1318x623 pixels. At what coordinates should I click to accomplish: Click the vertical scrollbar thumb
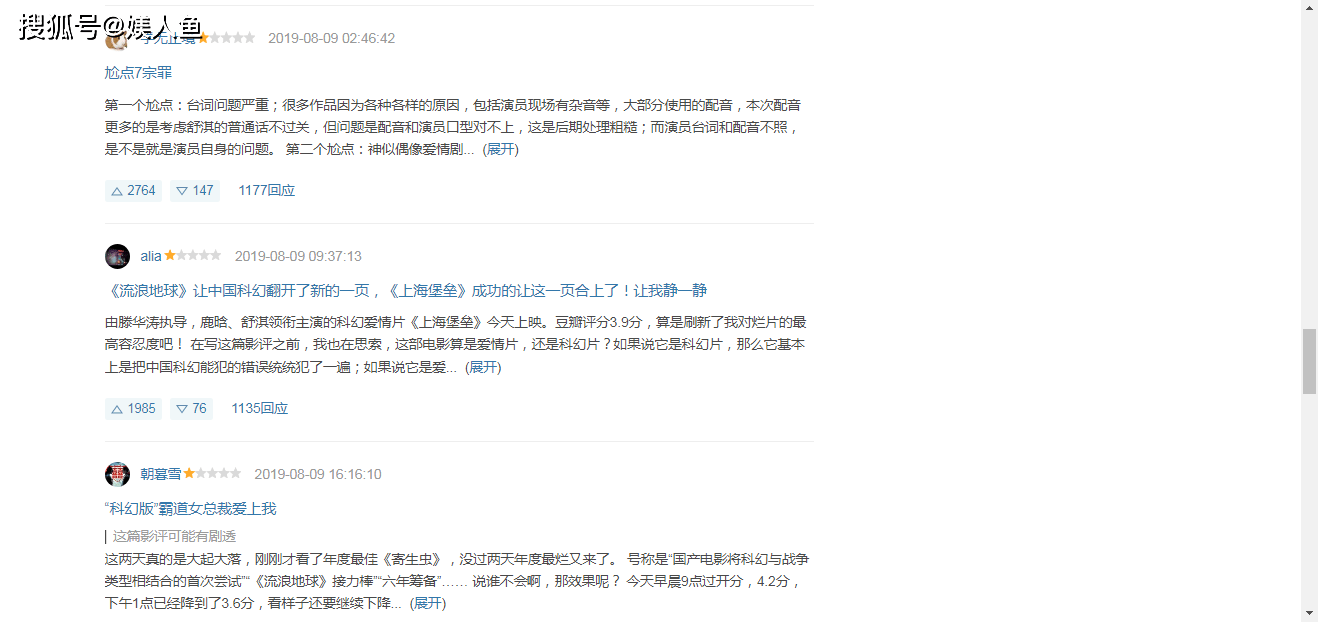(x=1309, y=362)
